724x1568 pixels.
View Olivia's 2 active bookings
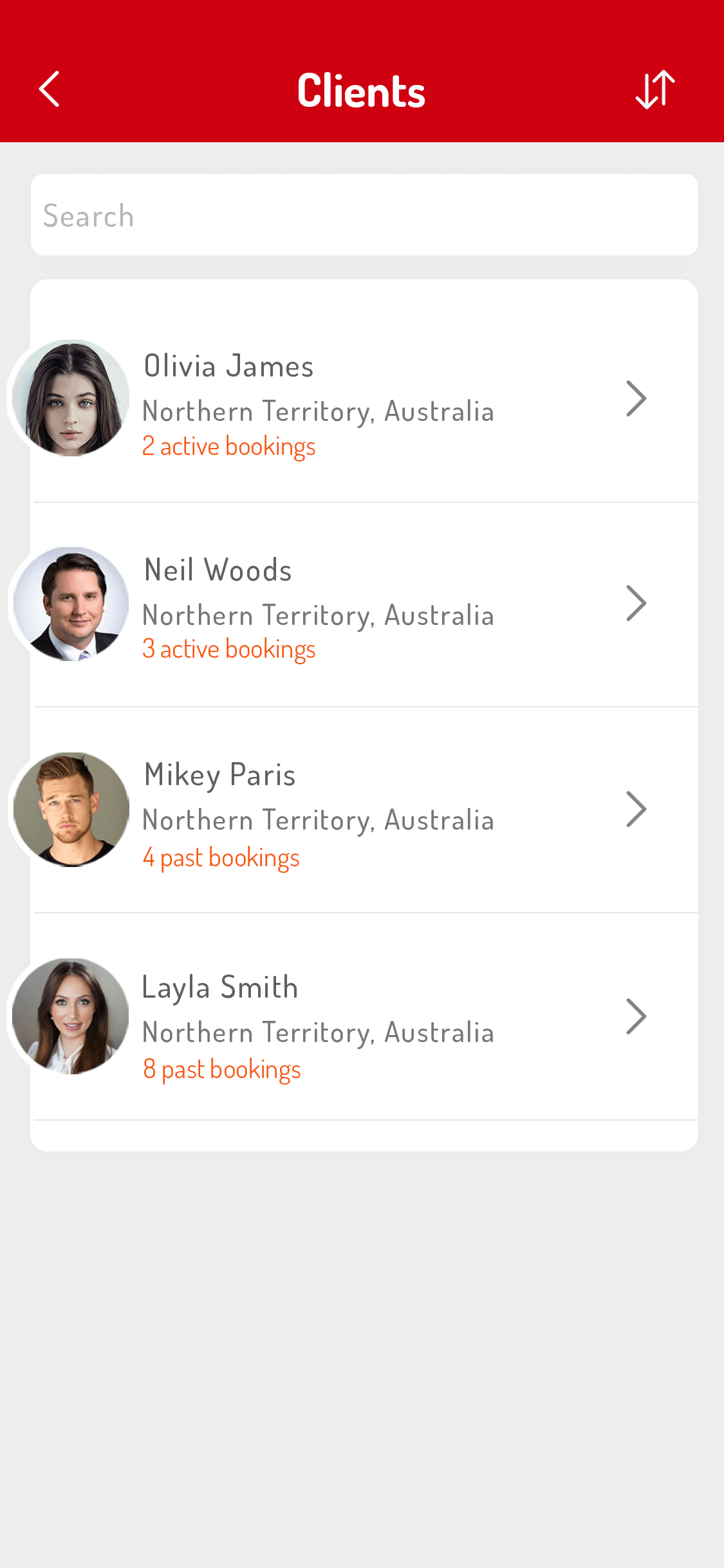(x=228, y=446)
